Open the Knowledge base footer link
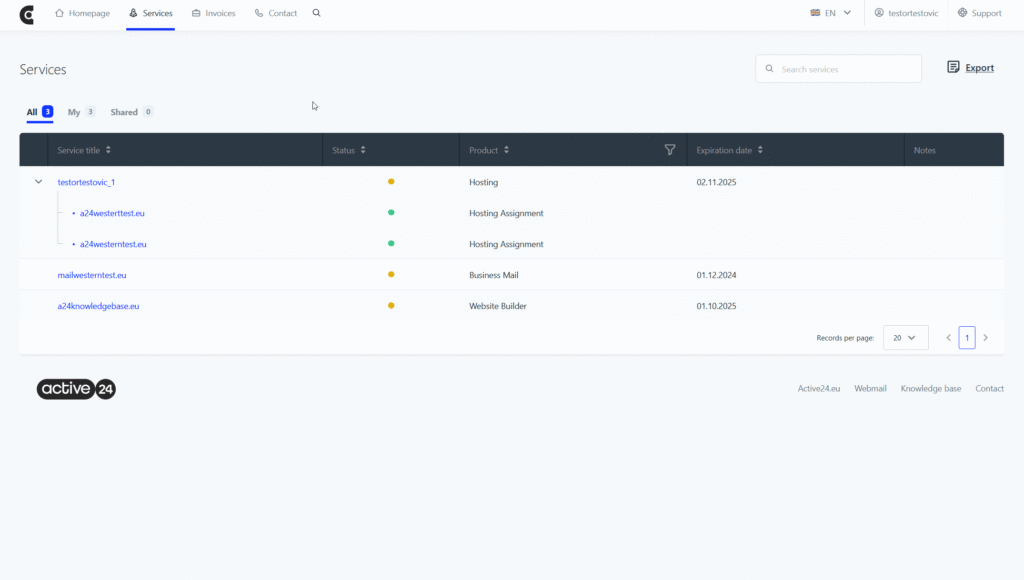 tap(931, 388)
